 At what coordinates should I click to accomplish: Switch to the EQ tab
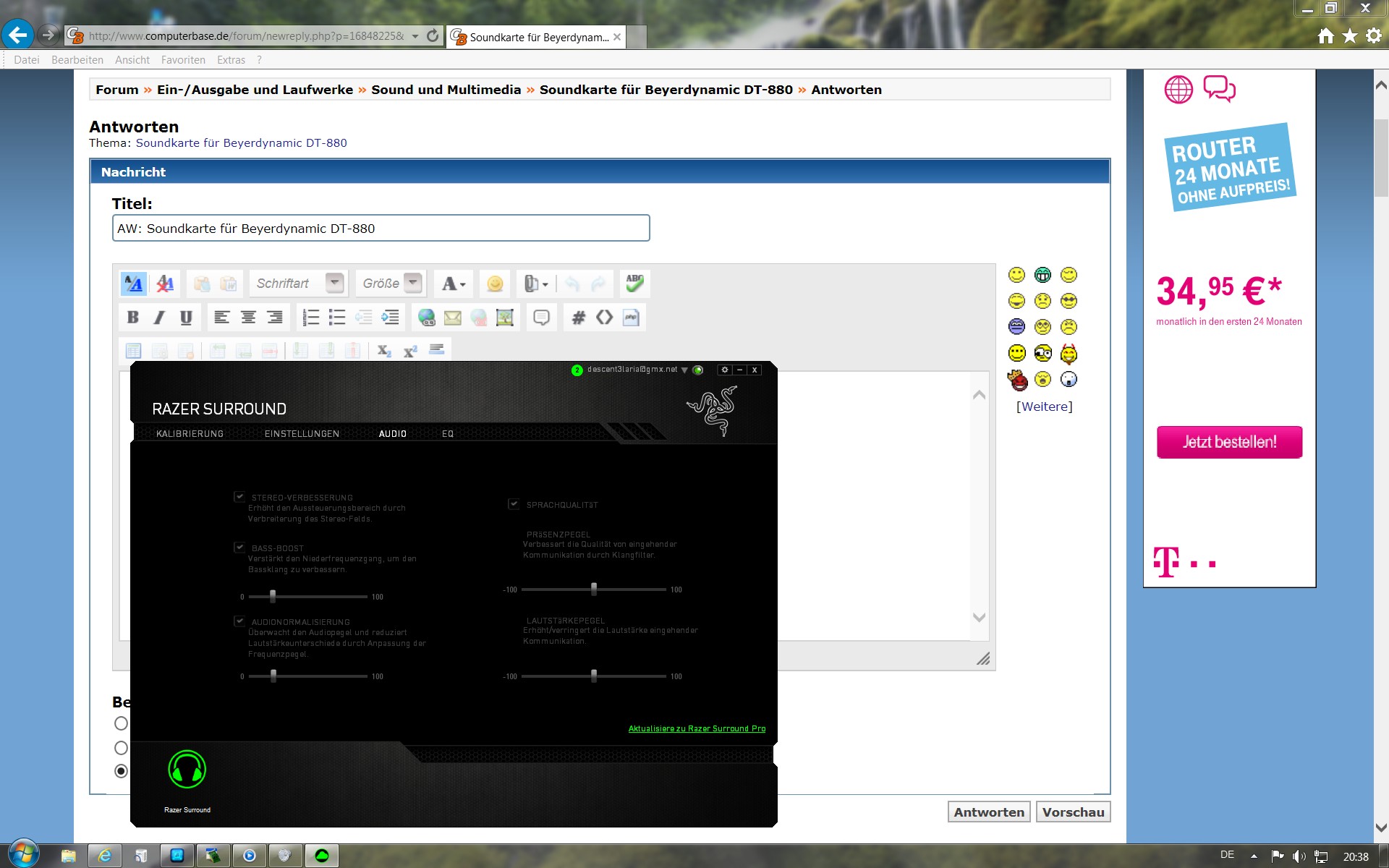coord(448,434)
